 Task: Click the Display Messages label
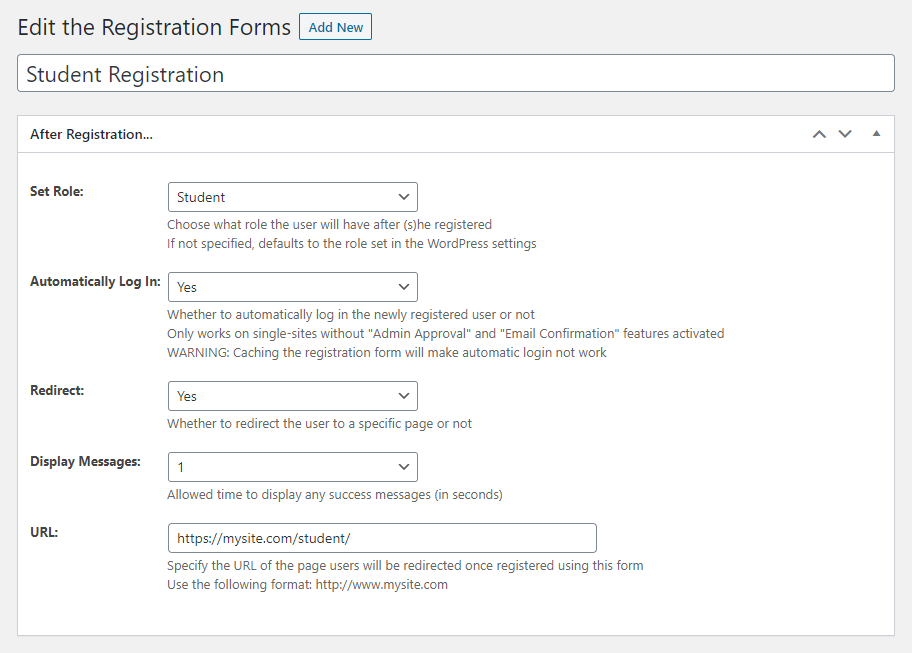[x=86, y=462]
